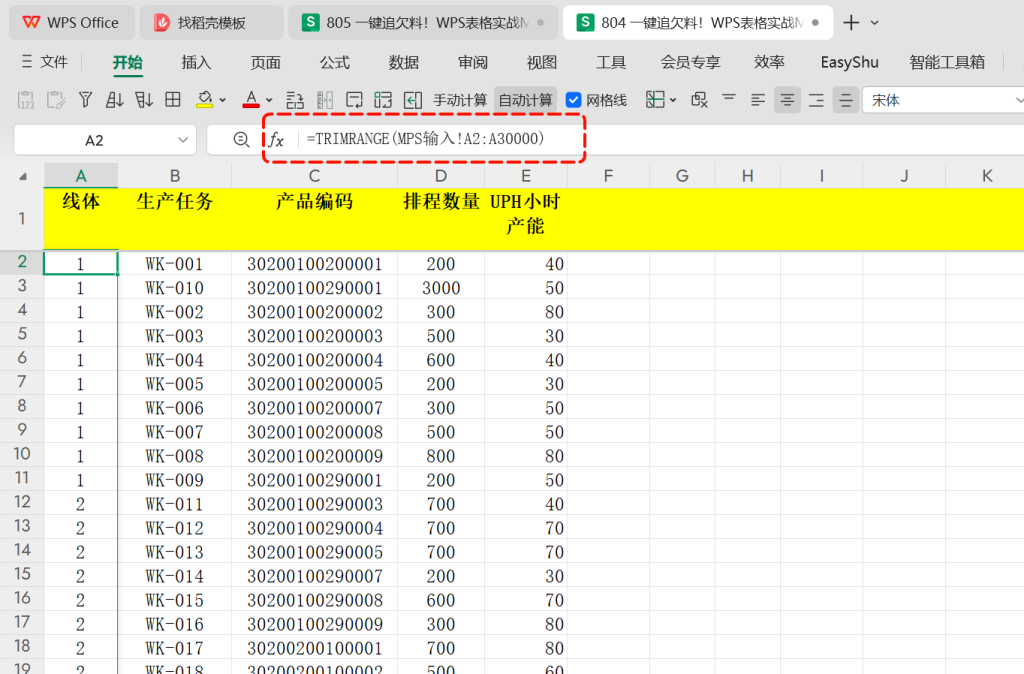This screenshot has height=674, width=1024.
Task: Click the fx insert function icon
Action: pyautogui.click(x=276, y=139)
